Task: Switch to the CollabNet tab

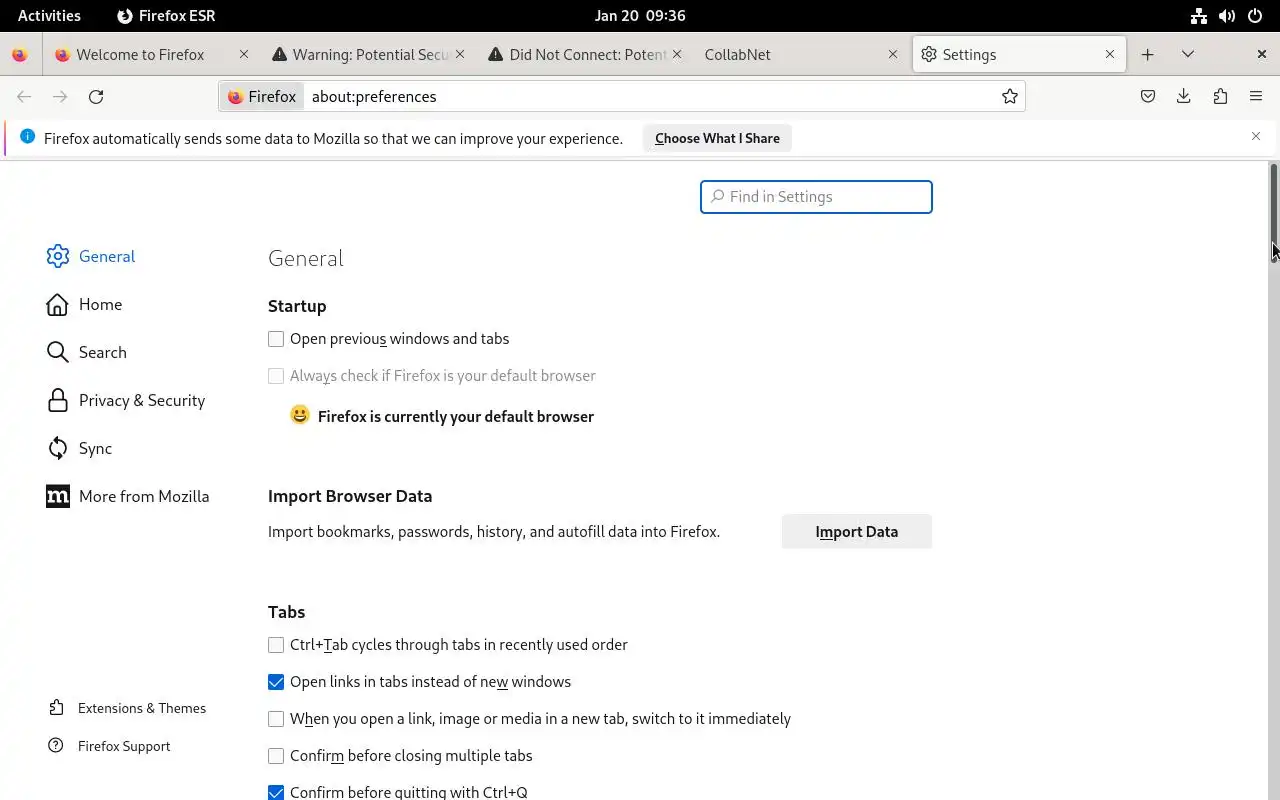Action: [790, 55]
